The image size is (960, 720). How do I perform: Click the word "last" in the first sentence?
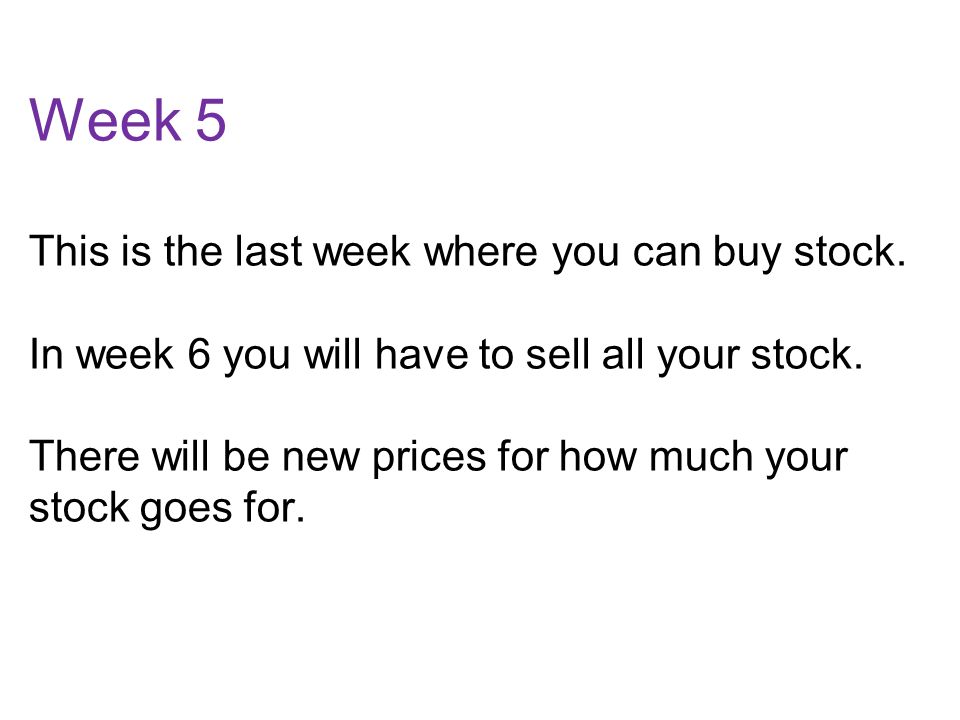tap(269, 250)
